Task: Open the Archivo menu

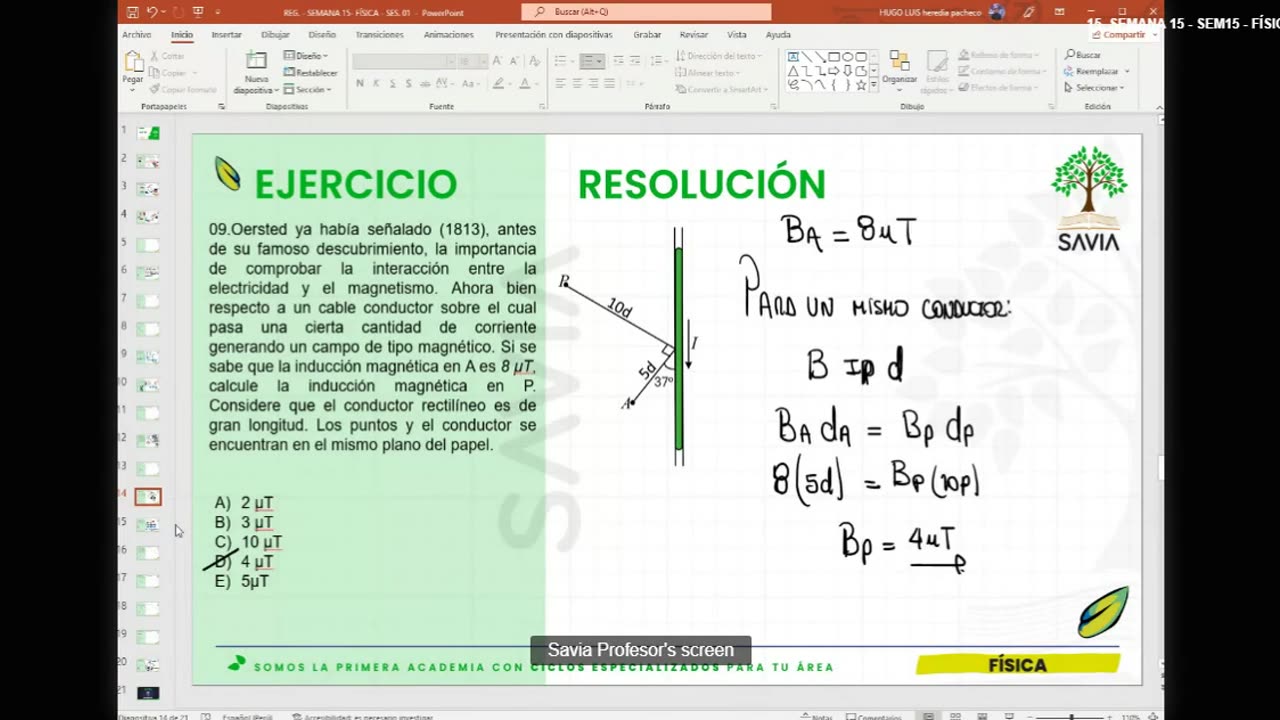Action: [x=137, y=35]
